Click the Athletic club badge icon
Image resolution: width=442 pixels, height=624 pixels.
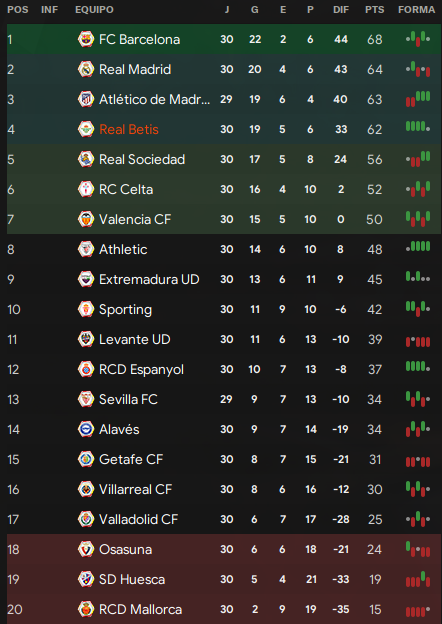click(86, 249)
